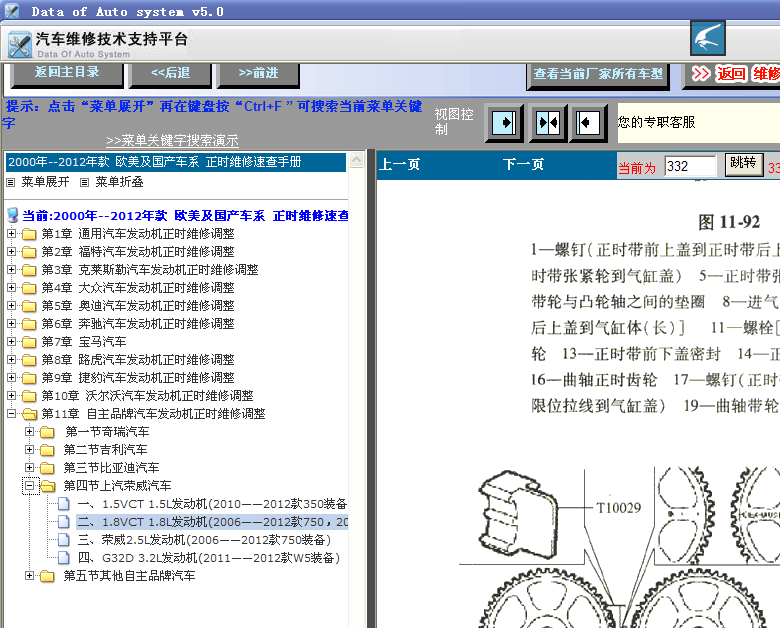
Task: Click the bird logo icon in header
Action: (707, 38)
